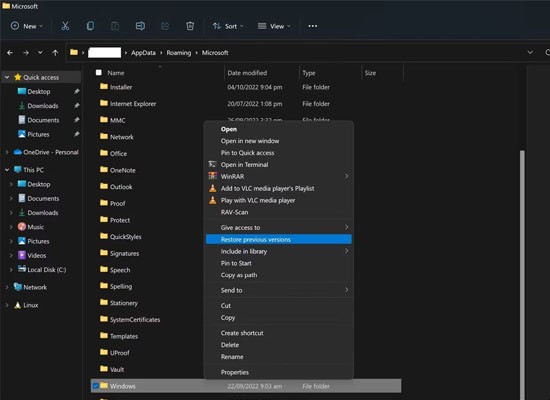
Task: Select the Internet Explorer folder row
Action: click(x=246, y=104)
